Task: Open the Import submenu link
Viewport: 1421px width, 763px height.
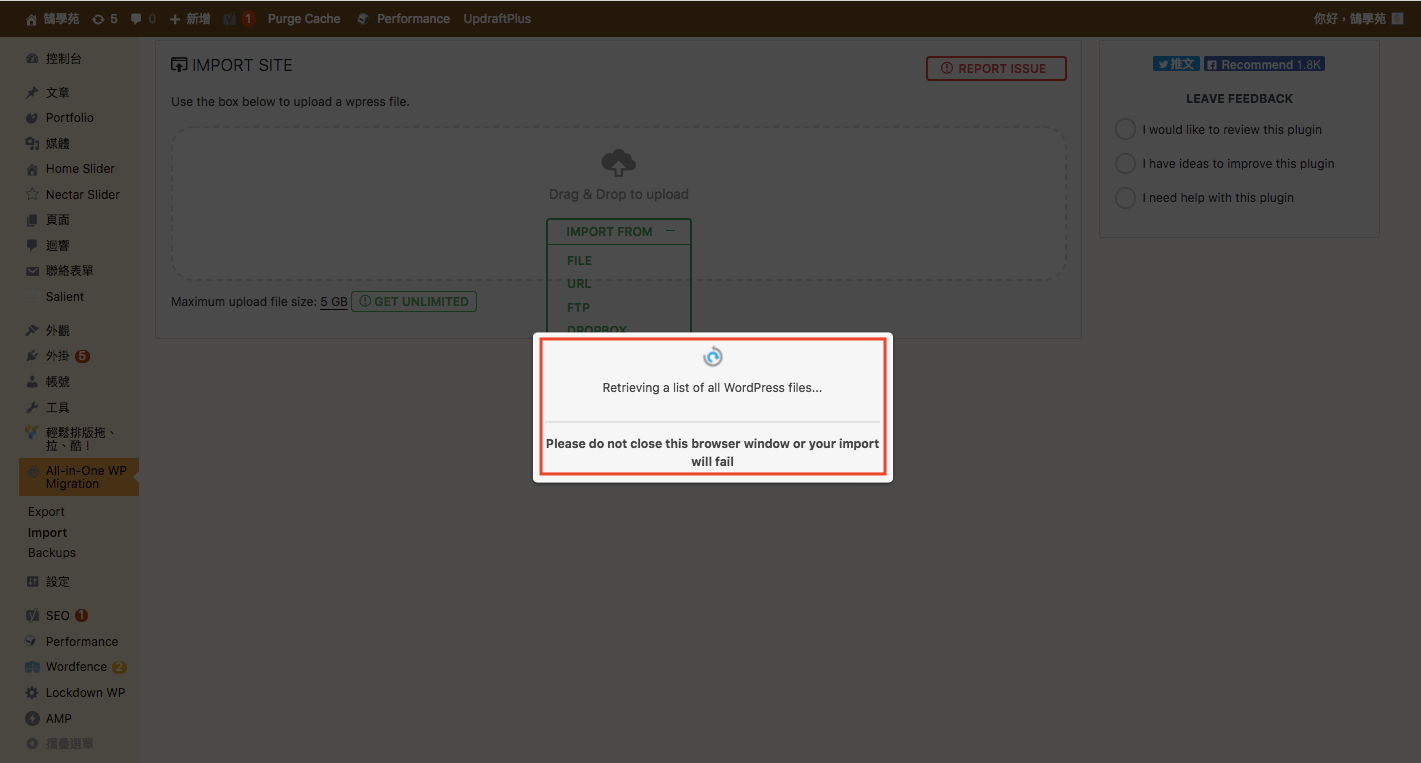Action: coord(47,533)
